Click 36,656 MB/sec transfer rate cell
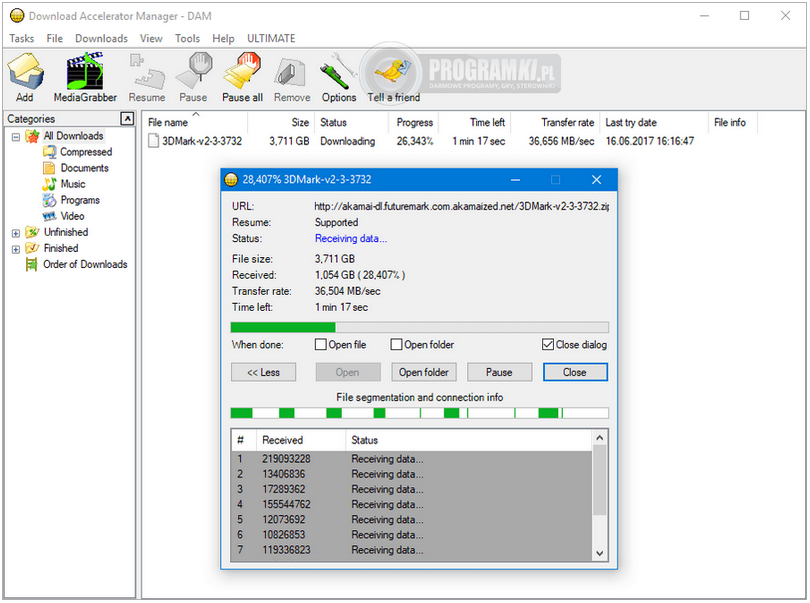The width and height of the screenshot is (810, 603). coord(561,141)
